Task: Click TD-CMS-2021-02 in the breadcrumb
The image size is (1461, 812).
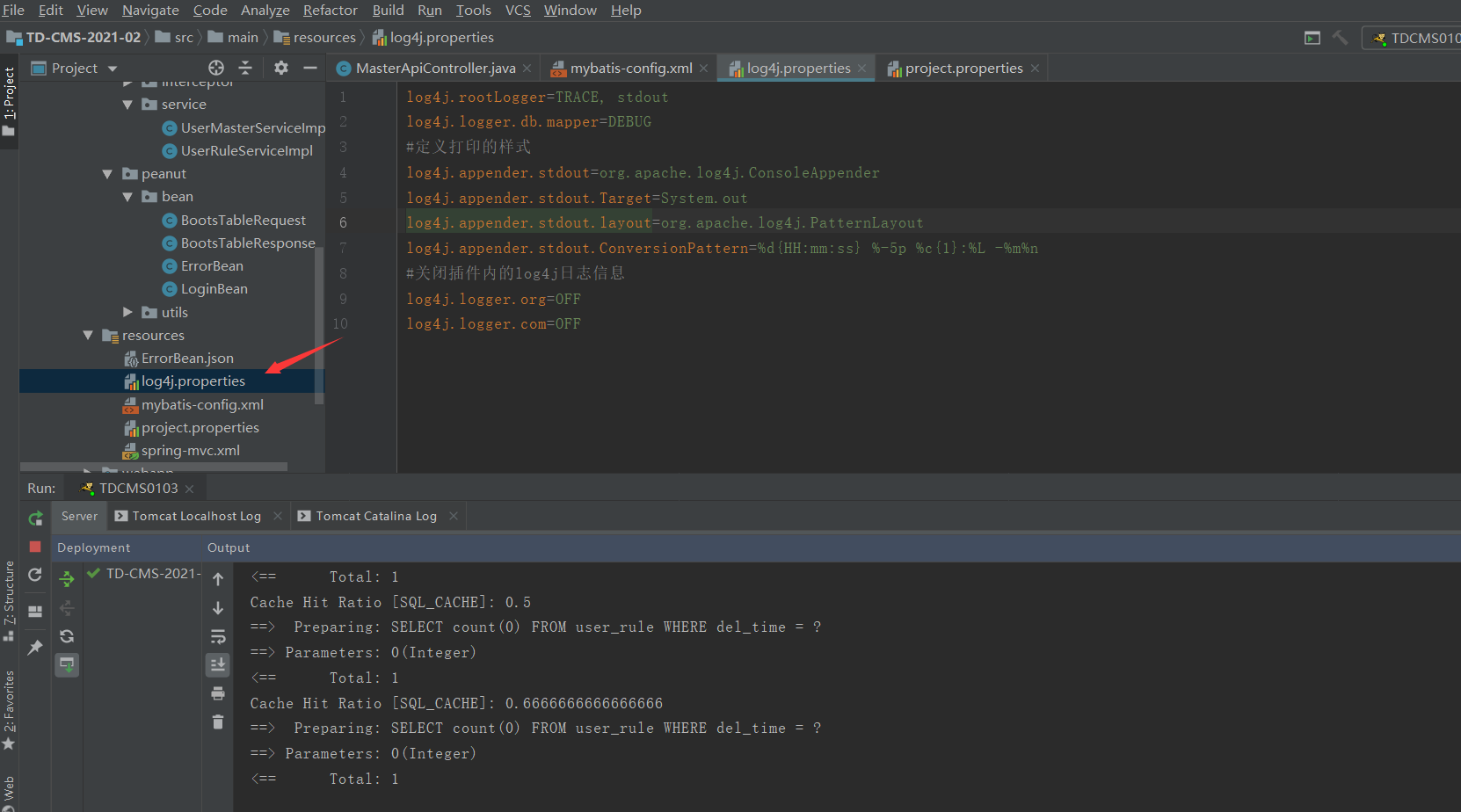Action: click(84, 37)
